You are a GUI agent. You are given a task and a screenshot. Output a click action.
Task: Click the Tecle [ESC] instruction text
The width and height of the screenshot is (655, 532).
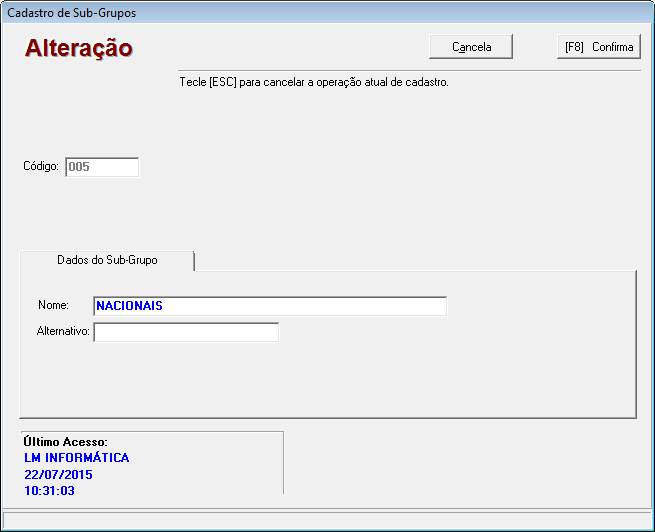click(x=313, y=82)
